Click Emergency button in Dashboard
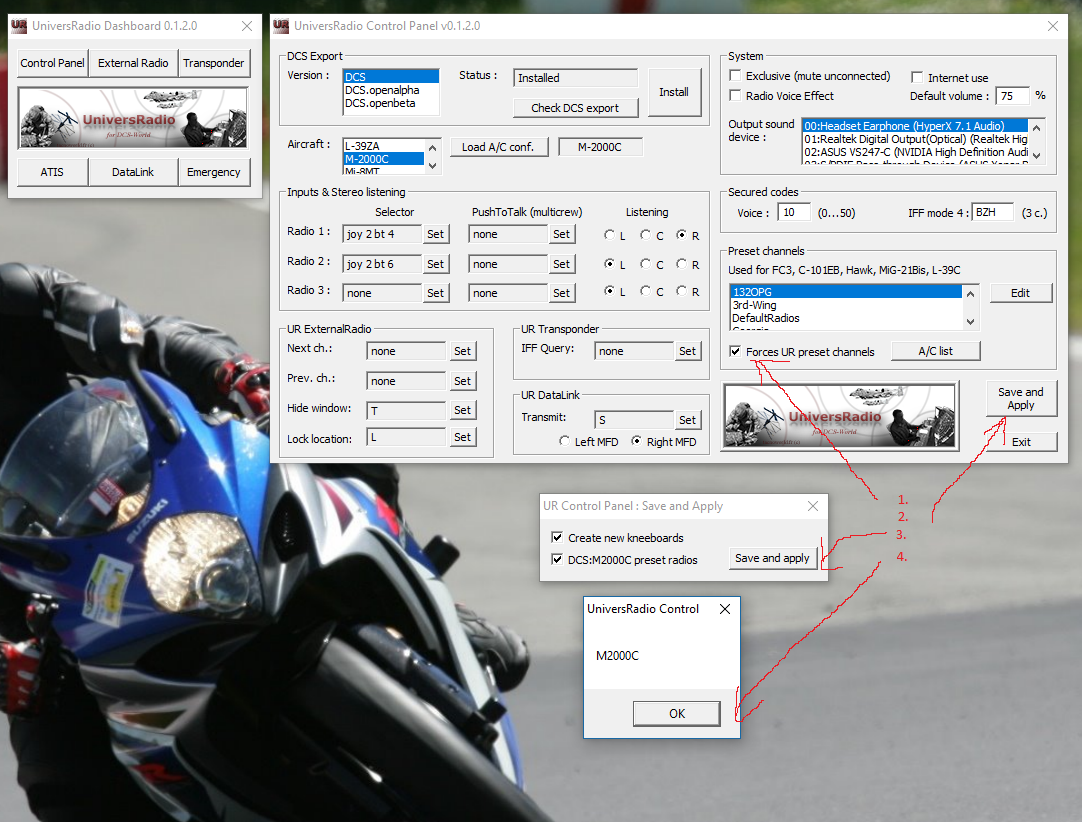 pyautogui.click(x=214, y=172)
